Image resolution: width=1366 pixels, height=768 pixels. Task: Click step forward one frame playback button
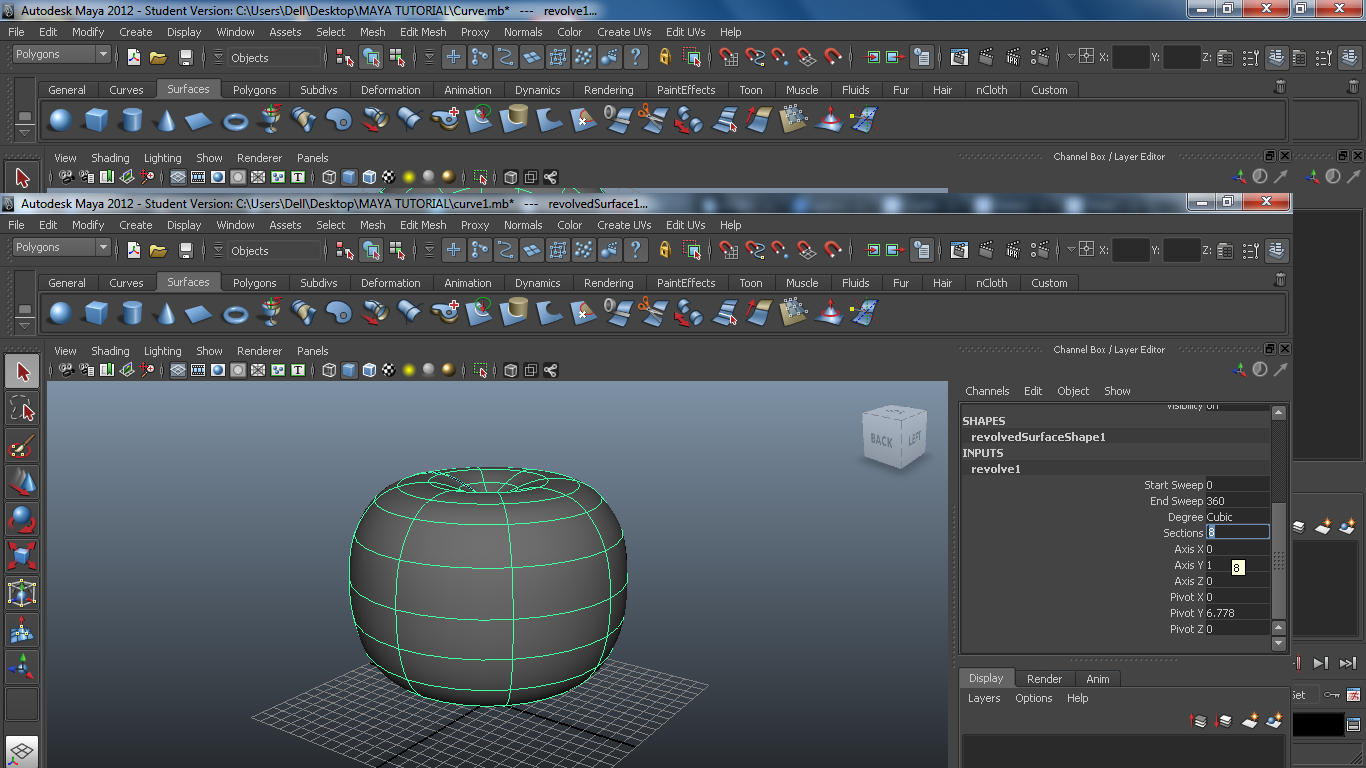(x=1320, y=663)
